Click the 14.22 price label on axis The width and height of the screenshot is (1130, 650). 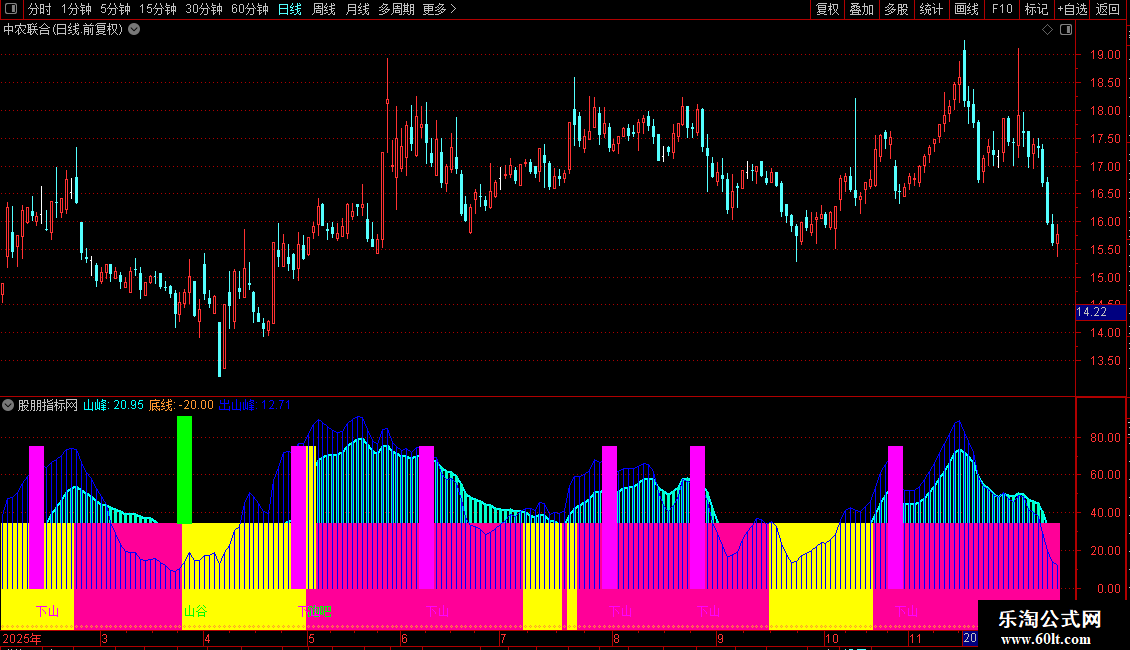click(1100, 312)
